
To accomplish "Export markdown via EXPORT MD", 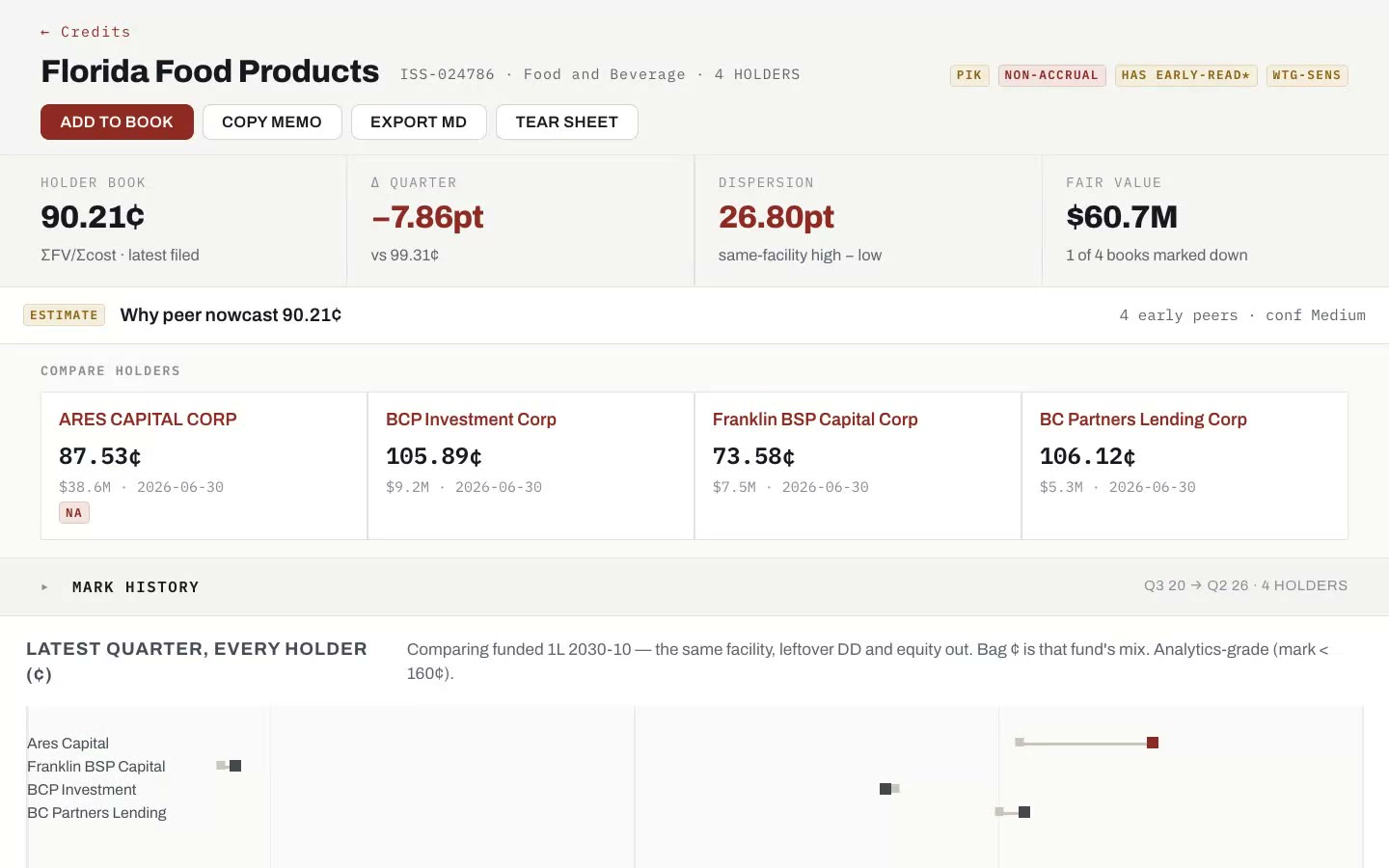I will tap(419, 122).
